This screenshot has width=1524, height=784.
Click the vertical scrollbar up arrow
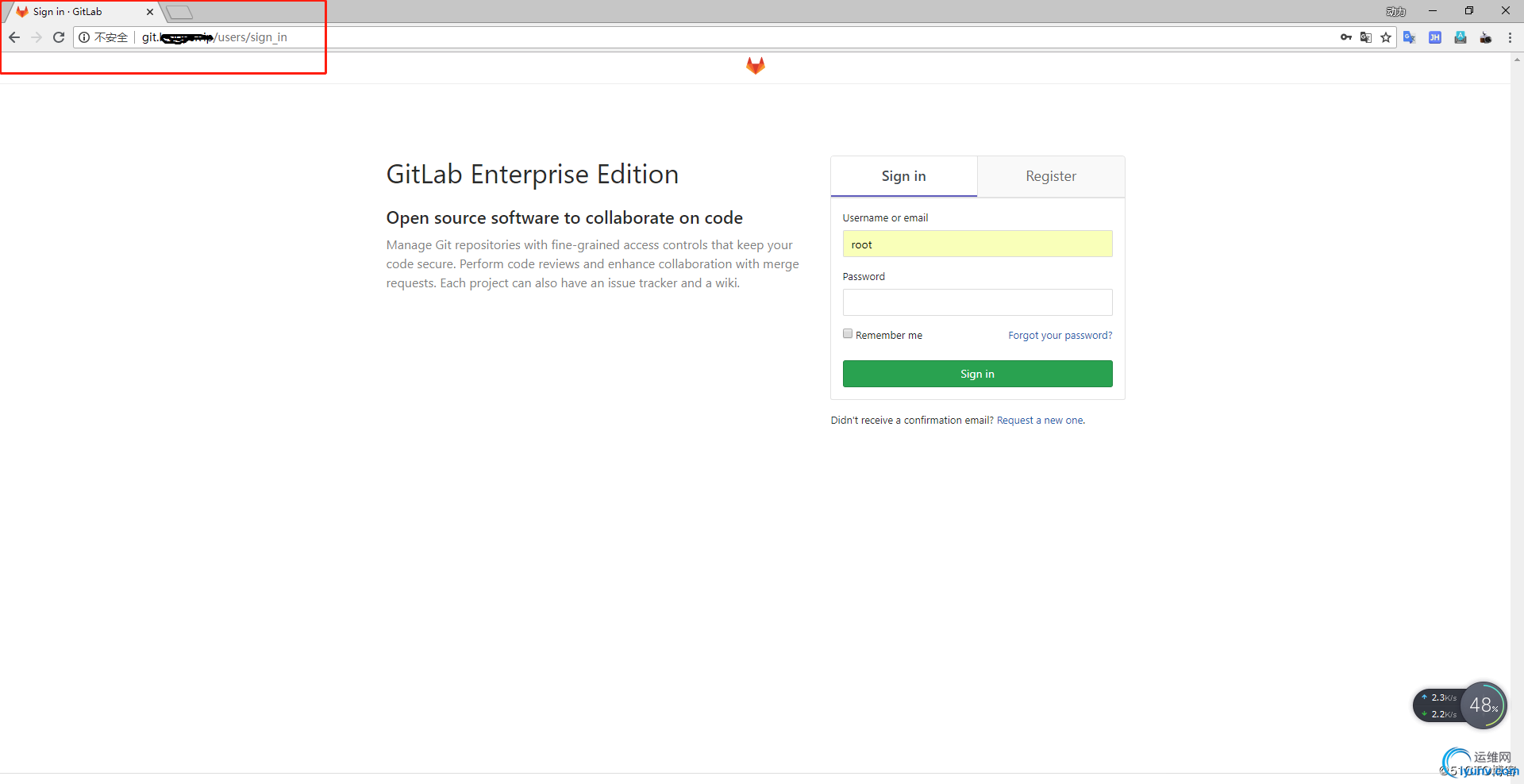(x=1517, y=59)
